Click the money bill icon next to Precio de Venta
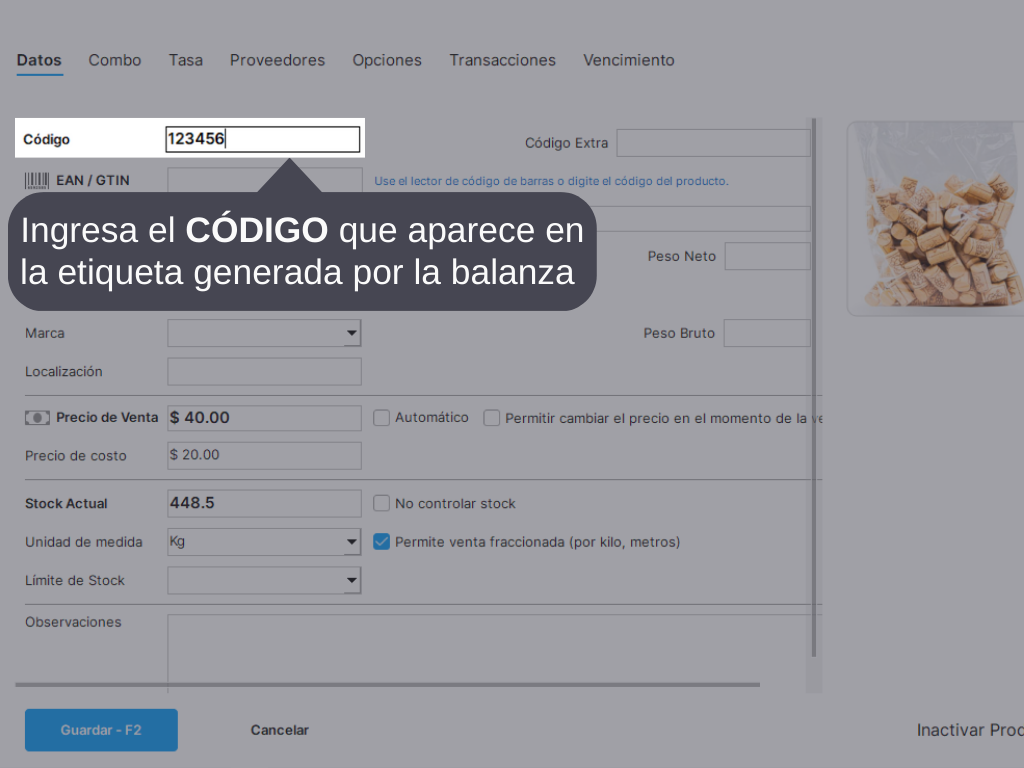Viewport: 1024px width, 768px height. tap(37, 418)
